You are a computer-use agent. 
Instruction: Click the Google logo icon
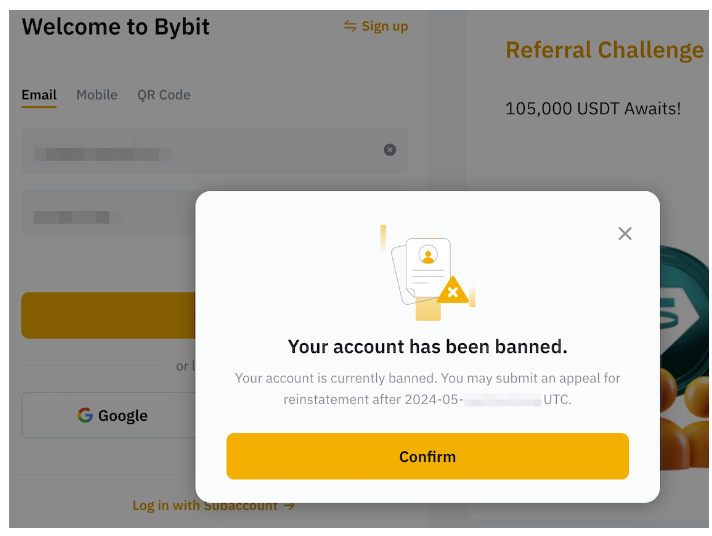pos(85,415)
